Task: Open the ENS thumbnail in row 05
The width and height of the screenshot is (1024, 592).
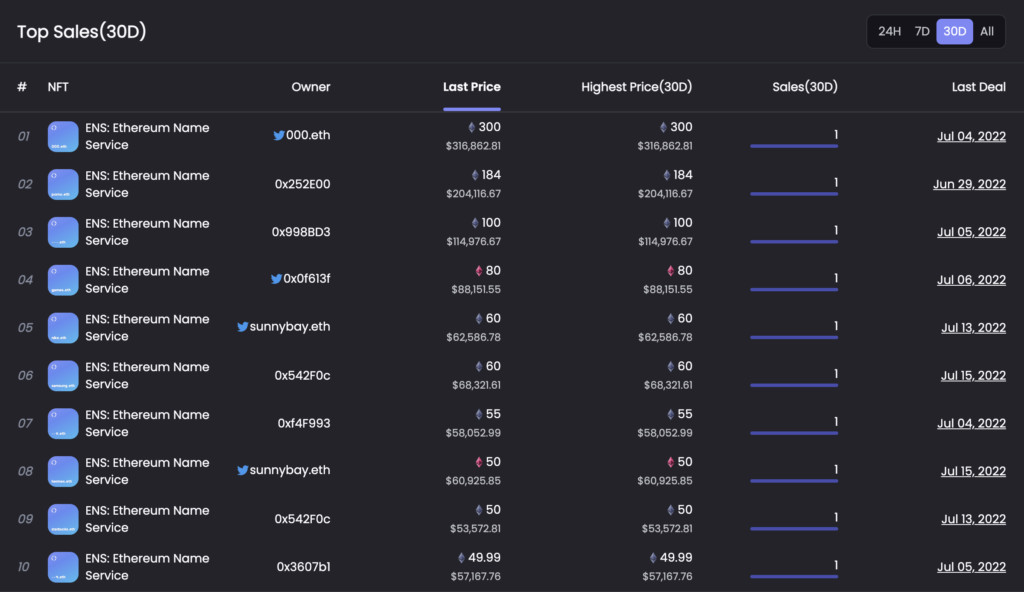Action: pos(63,327)
